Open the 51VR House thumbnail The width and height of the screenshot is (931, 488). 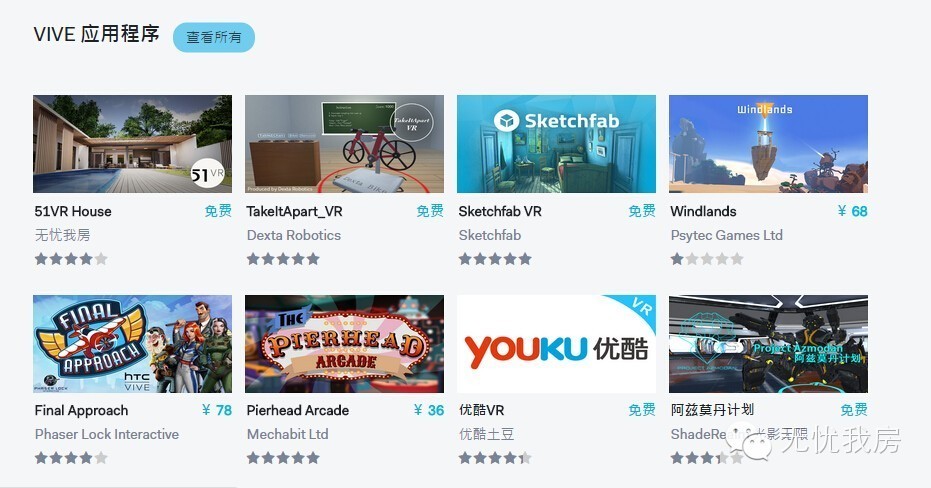(132, 144)
